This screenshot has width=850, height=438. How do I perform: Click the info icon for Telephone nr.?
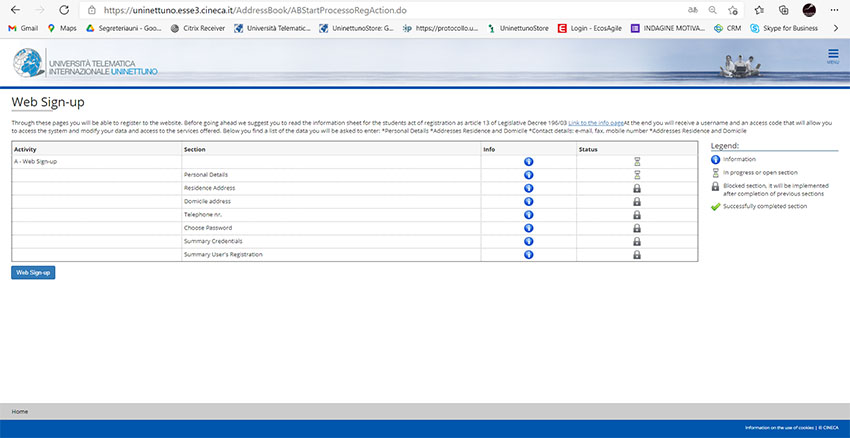tap(528, 215)
